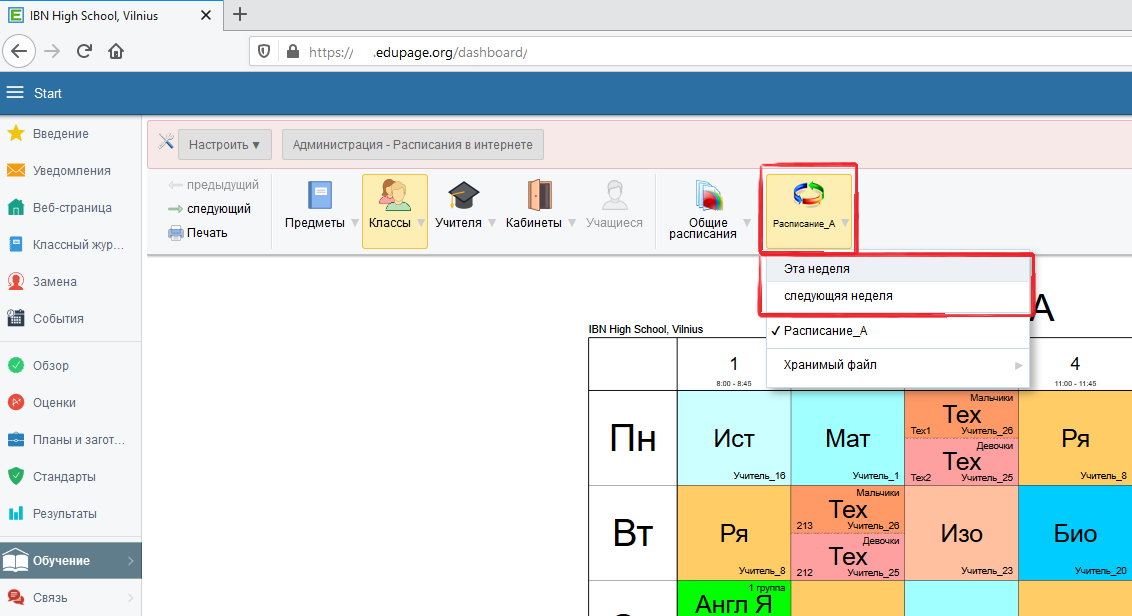Expand the Связь sidebar chevron
Screen dimensions: 1132x616
point(131,597)
